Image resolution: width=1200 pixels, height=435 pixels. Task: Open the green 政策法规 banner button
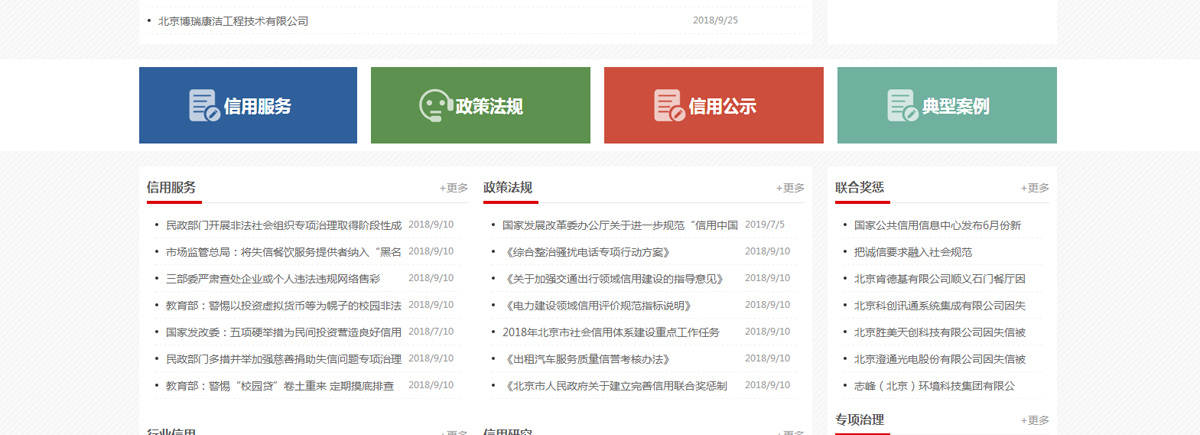480,105
